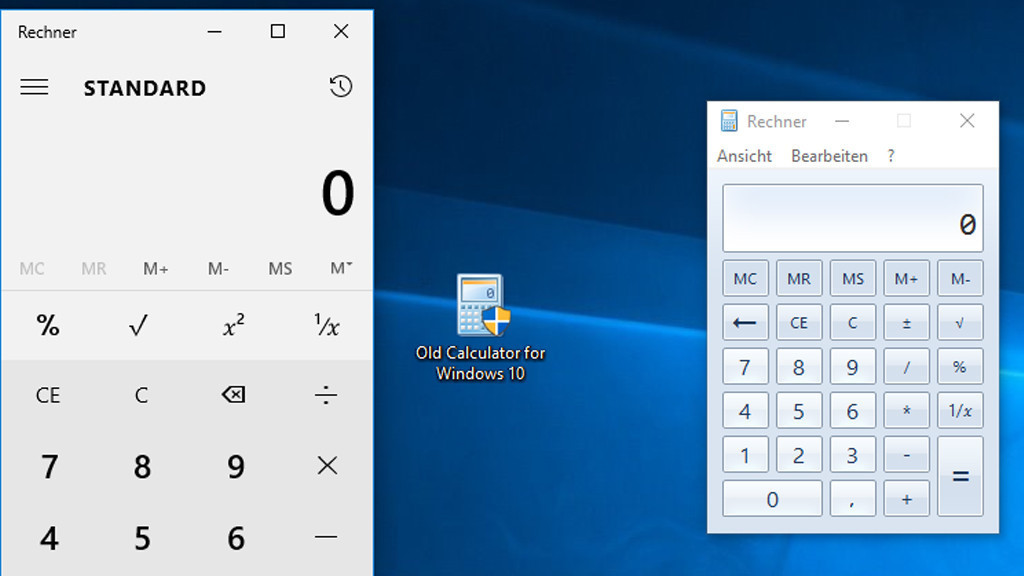This screenshot has width=1024, height=576.
Task: Click plus-minus key in old calculator
Action: (906, 323)
